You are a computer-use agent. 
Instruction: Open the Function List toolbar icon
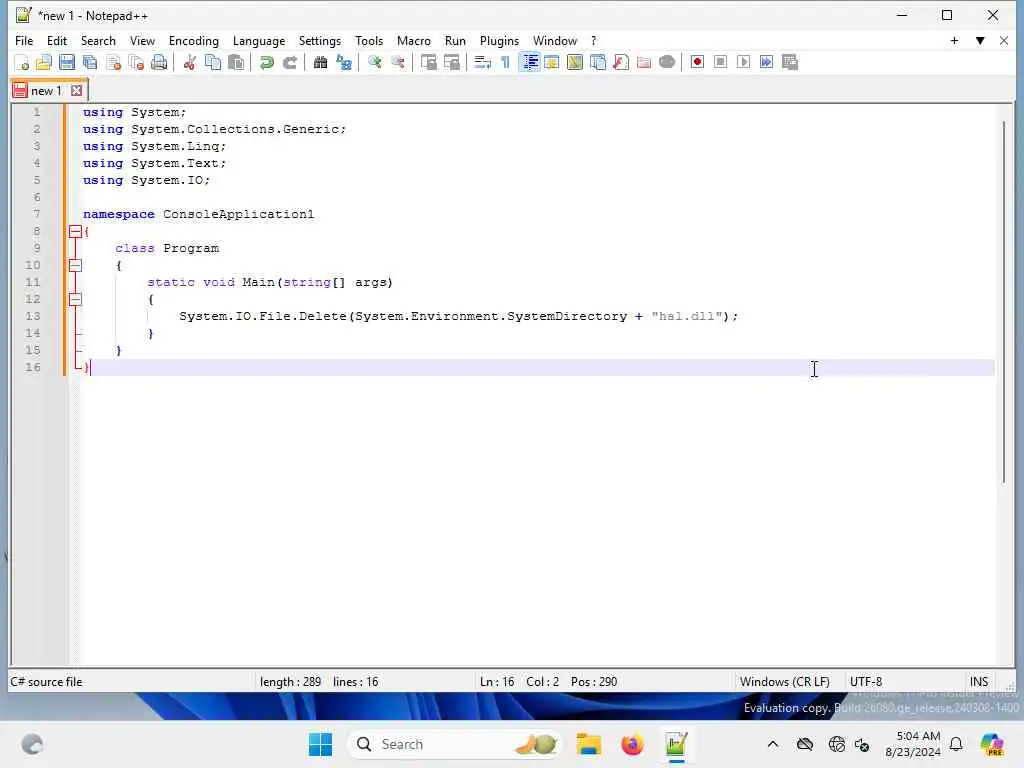pyautogui.click(x=621, y=63)
